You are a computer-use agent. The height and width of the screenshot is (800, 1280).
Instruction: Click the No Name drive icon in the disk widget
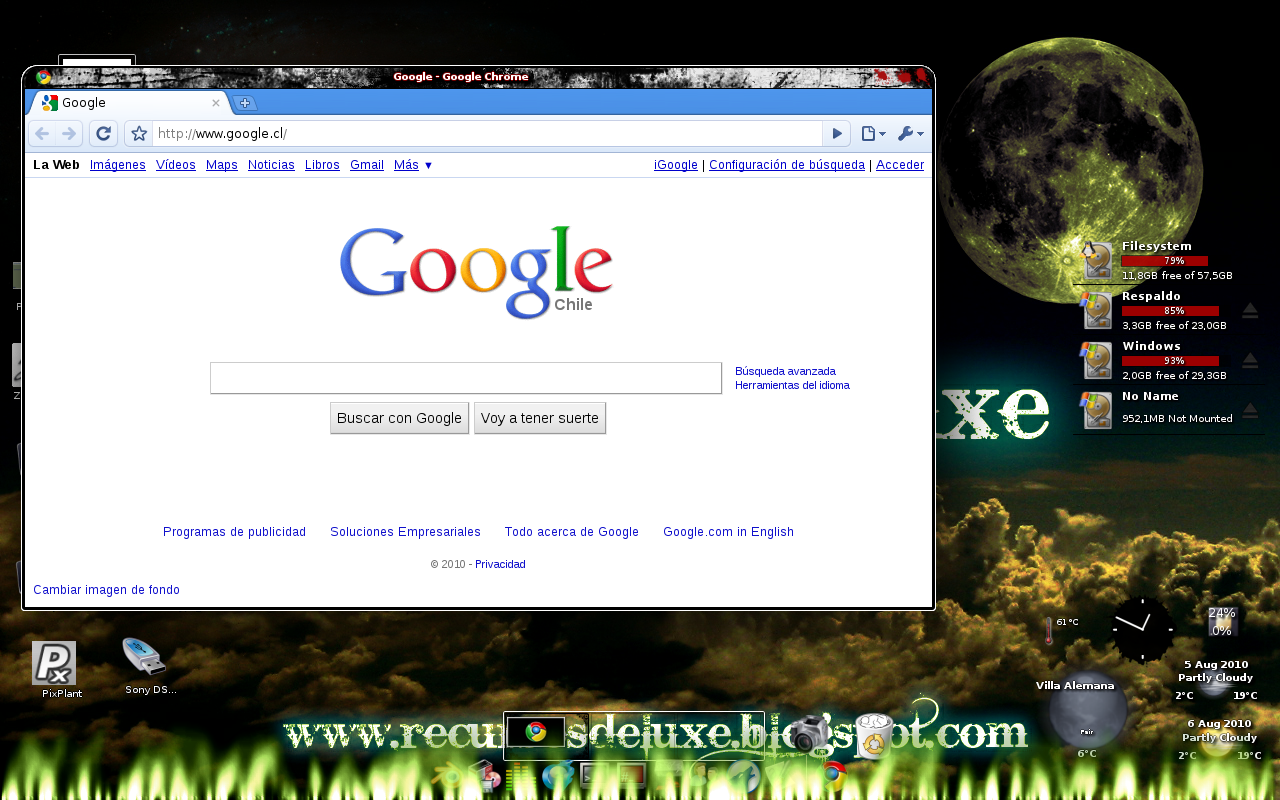(x=1097, y=410)
